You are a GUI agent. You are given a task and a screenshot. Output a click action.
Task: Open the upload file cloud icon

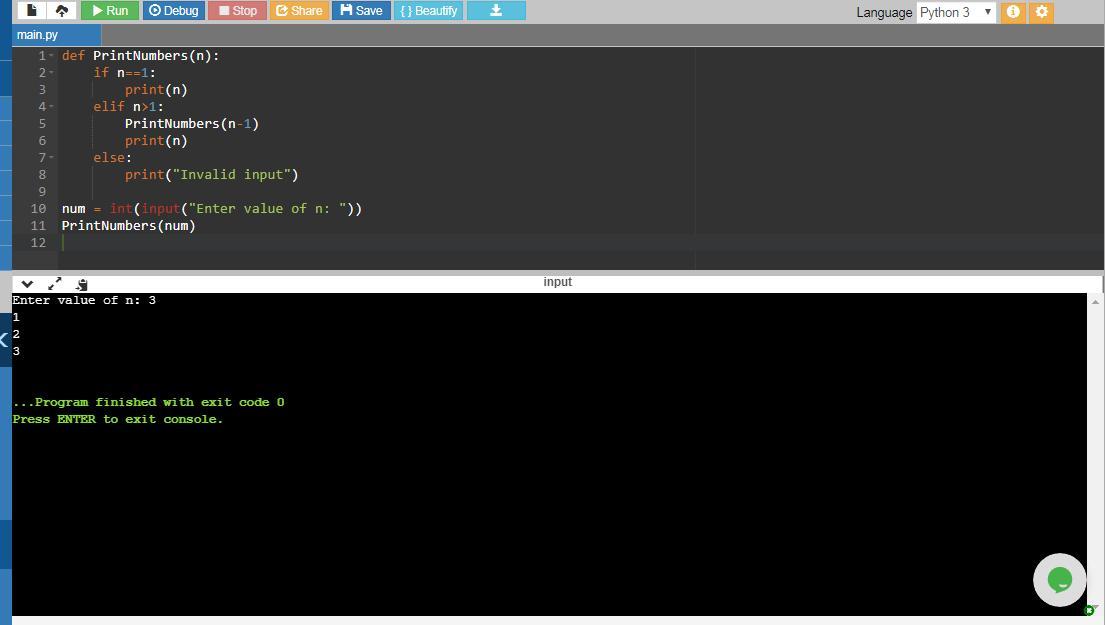(62, 11)
